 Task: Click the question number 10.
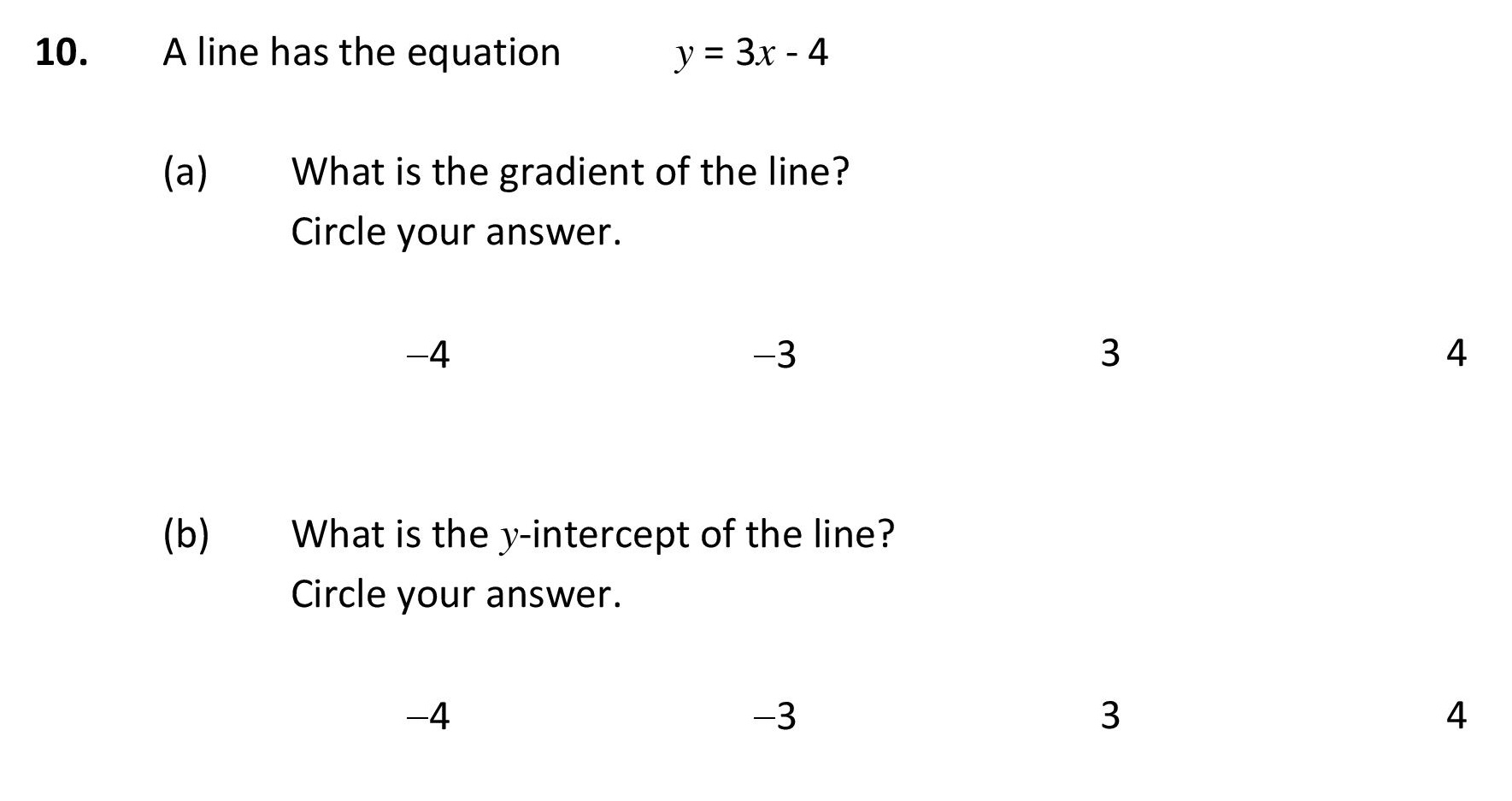coord(62,53)
